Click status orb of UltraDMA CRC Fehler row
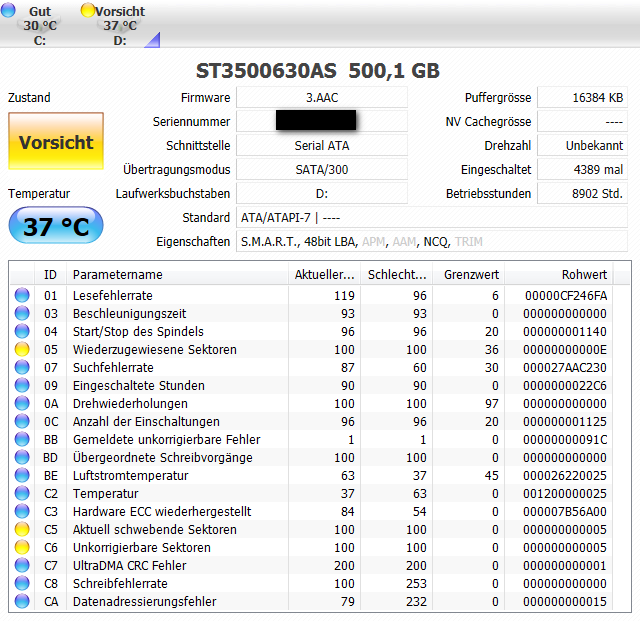The image size is (640, 621). pos(22,565)
